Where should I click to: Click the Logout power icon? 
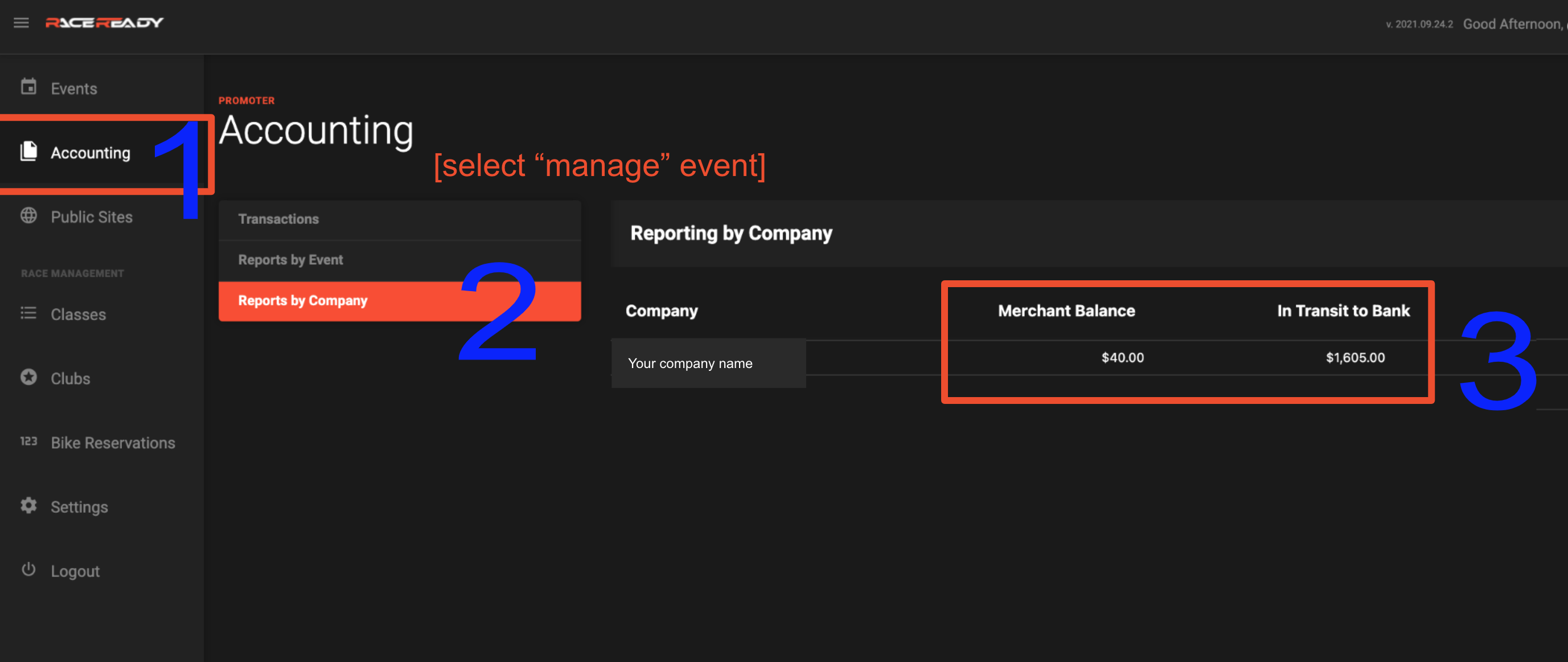pos(28,570)
